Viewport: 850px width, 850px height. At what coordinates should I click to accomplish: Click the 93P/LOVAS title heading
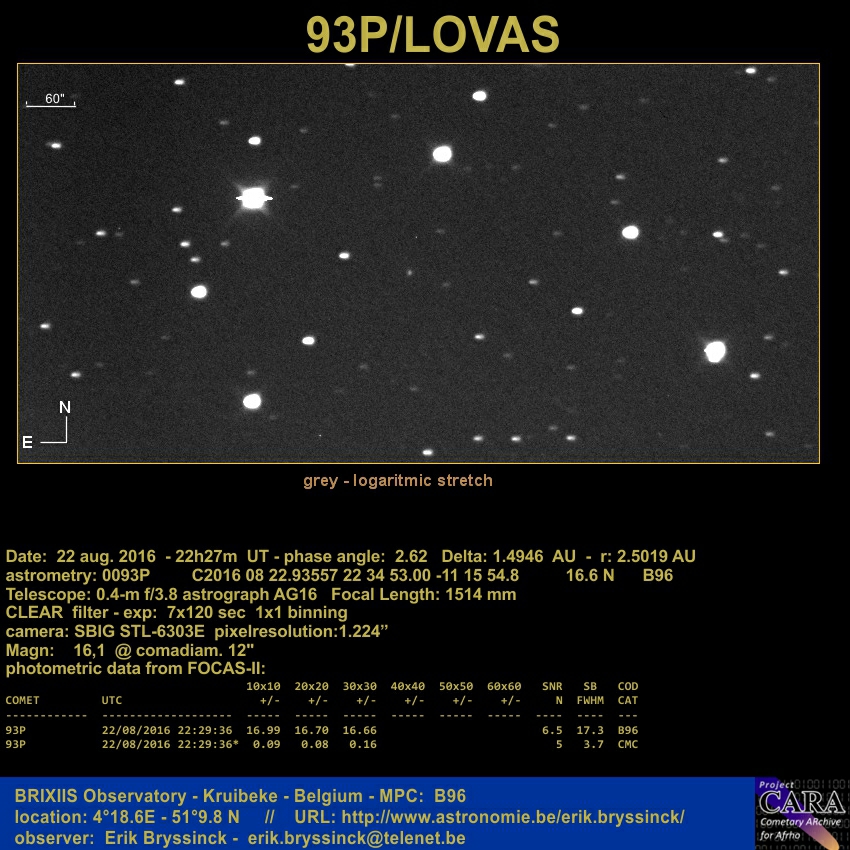[432, 35]
